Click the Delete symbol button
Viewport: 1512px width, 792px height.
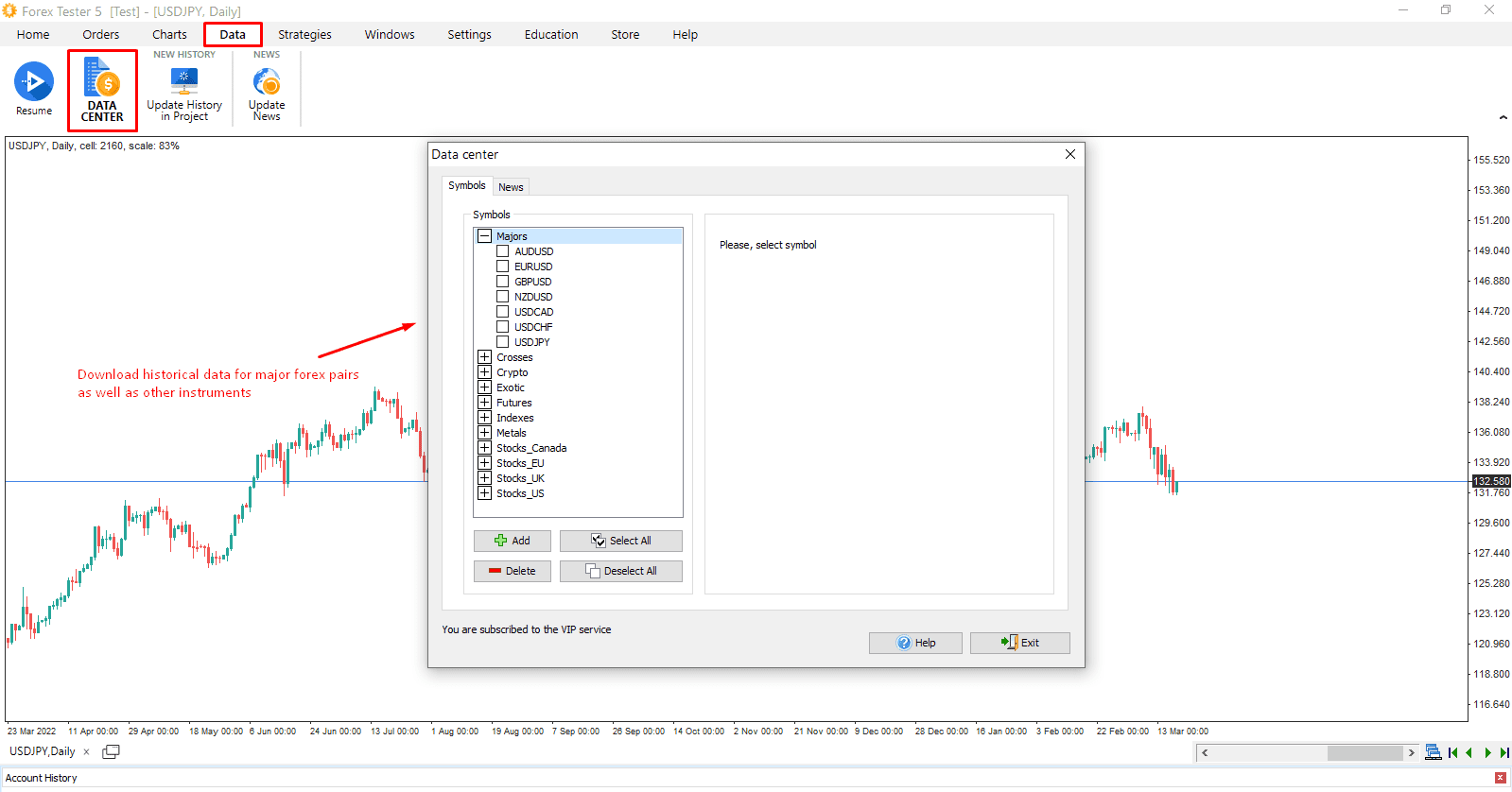pyautogui.click(x=513, y=571)
